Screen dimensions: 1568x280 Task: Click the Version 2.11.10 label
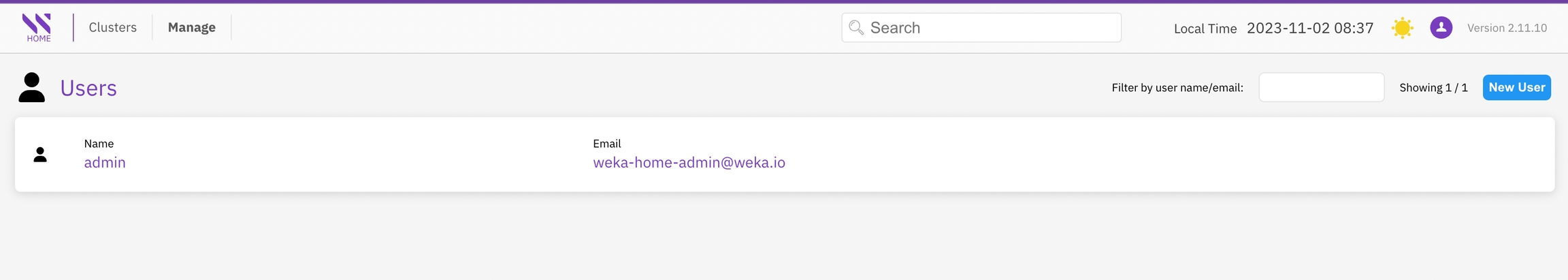click(x=1507, y=28)
